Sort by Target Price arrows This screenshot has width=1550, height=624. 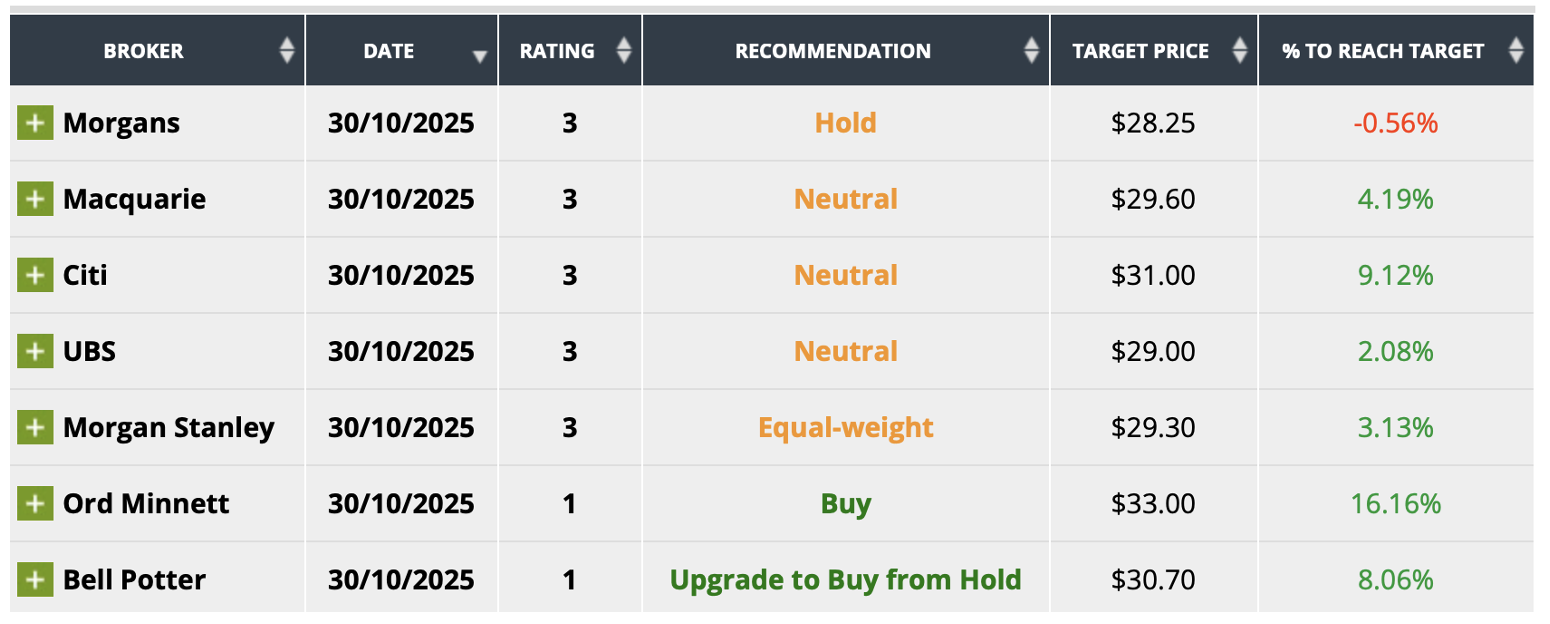coord(1240,51)
